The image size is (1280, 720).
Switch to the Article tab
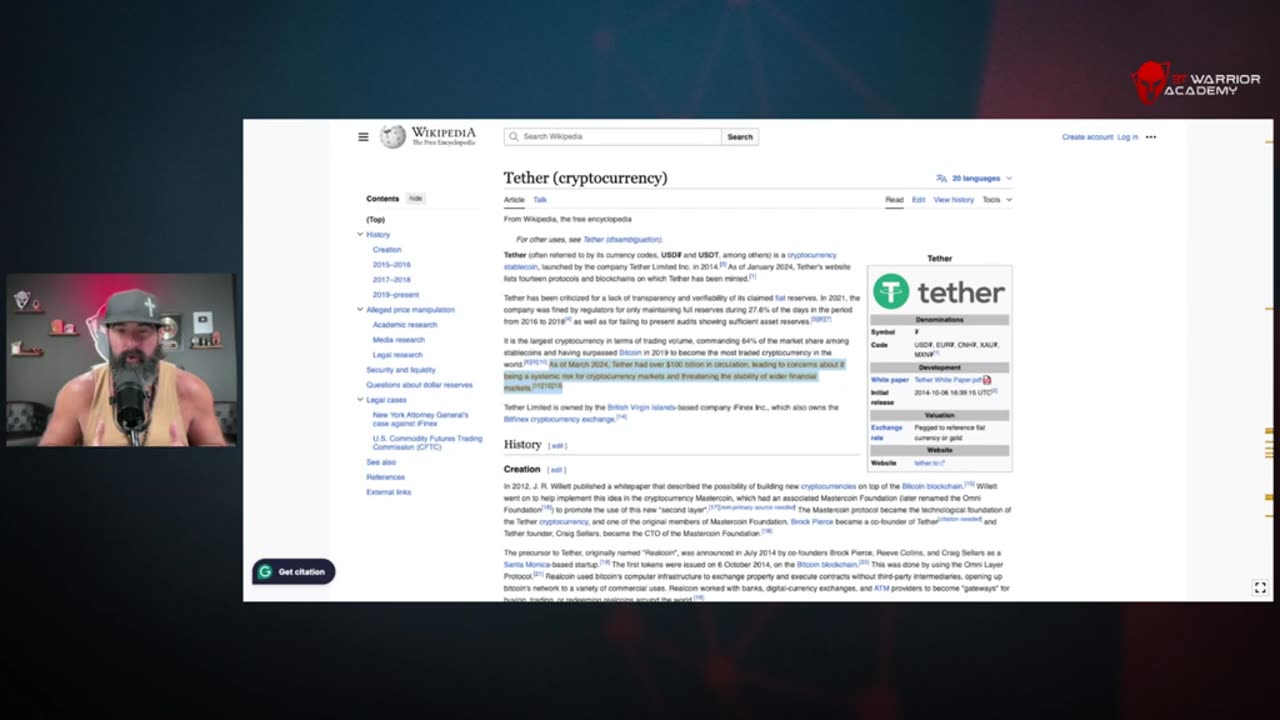(x=514, y=200)
